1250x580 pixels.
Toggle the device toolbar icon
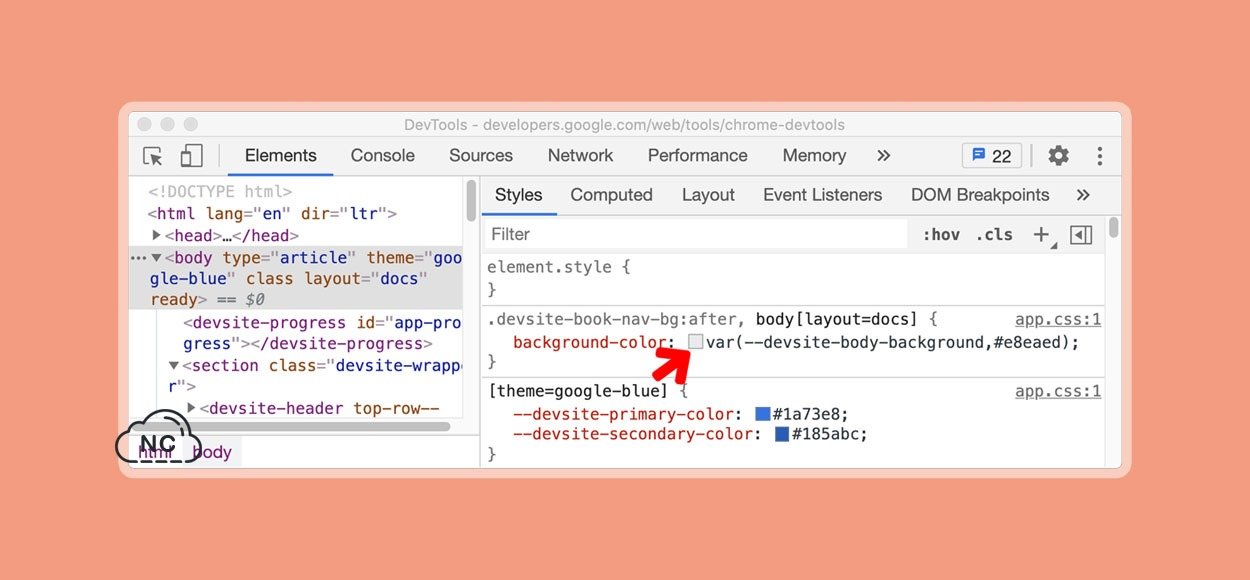tap(191, 156)
